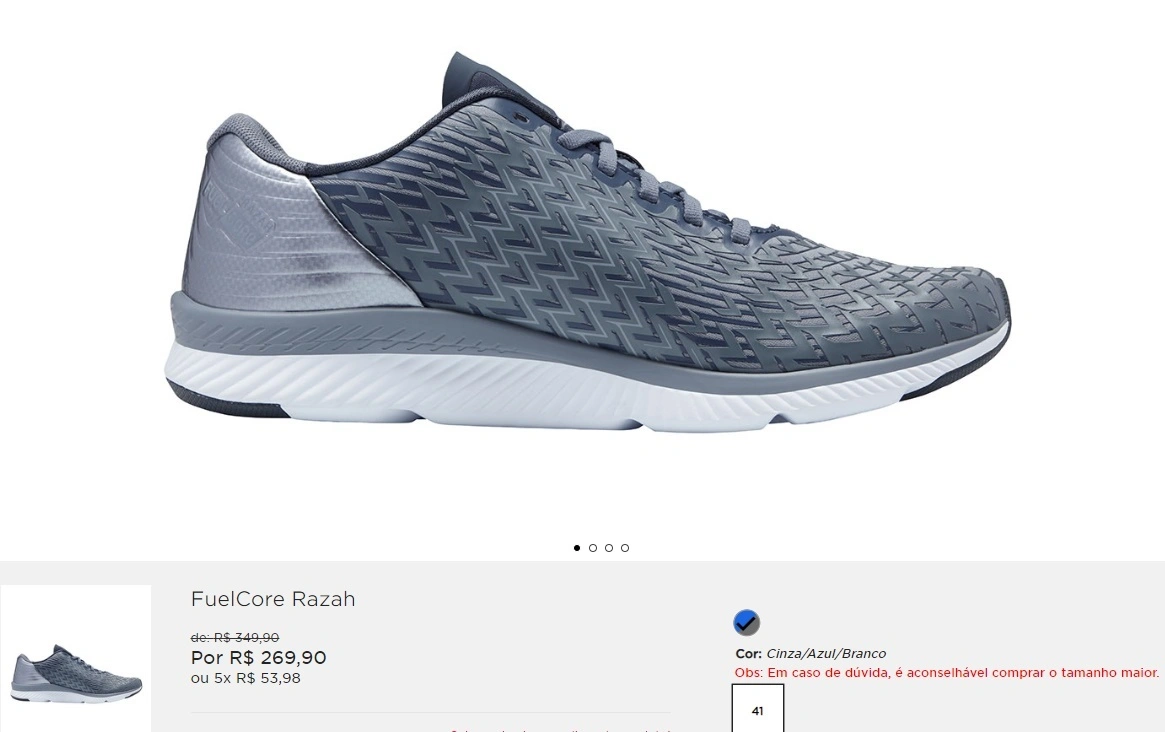
Task: Select the first carousel dot indicator
Action: pyautogui.click(x=577, y=548)
